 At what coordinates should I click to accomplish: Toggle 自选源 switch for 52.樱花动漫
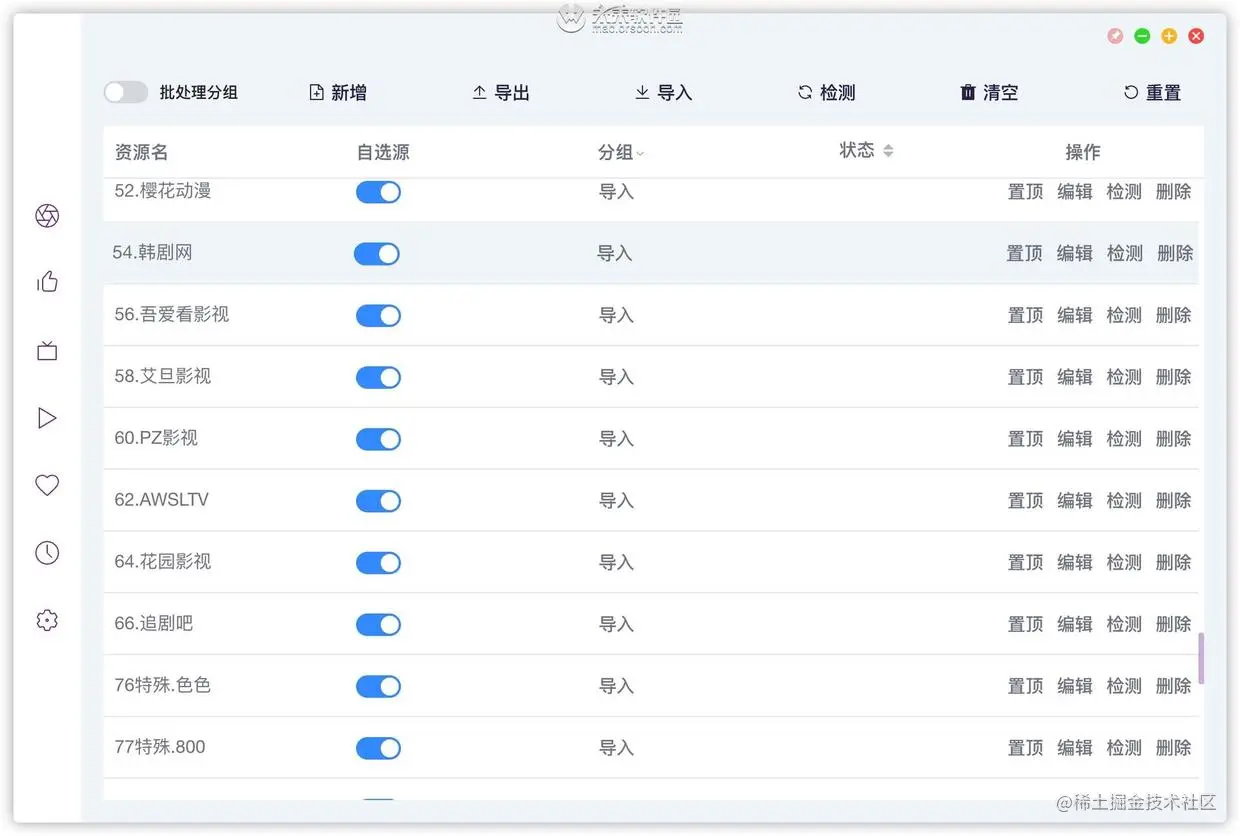[378, 192]
